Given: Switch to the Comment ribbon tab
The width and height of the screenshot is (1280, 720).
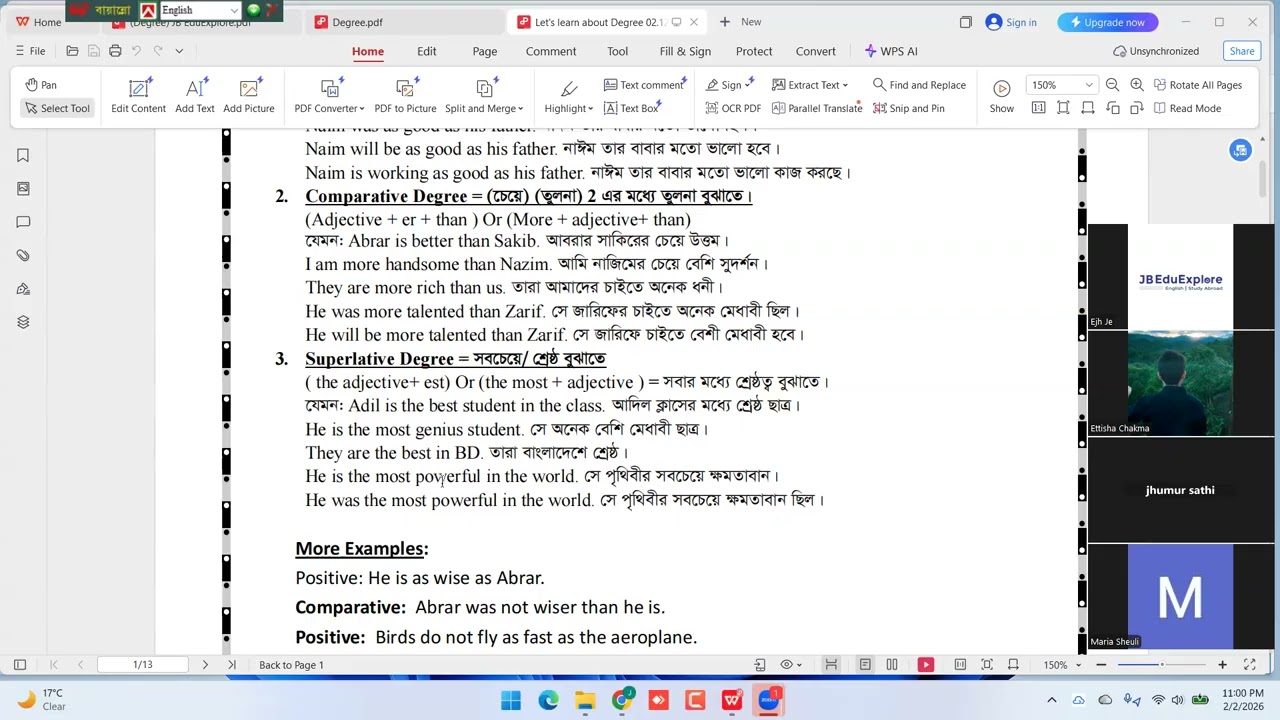Looking at the screenshot, I should pos(551,51).
